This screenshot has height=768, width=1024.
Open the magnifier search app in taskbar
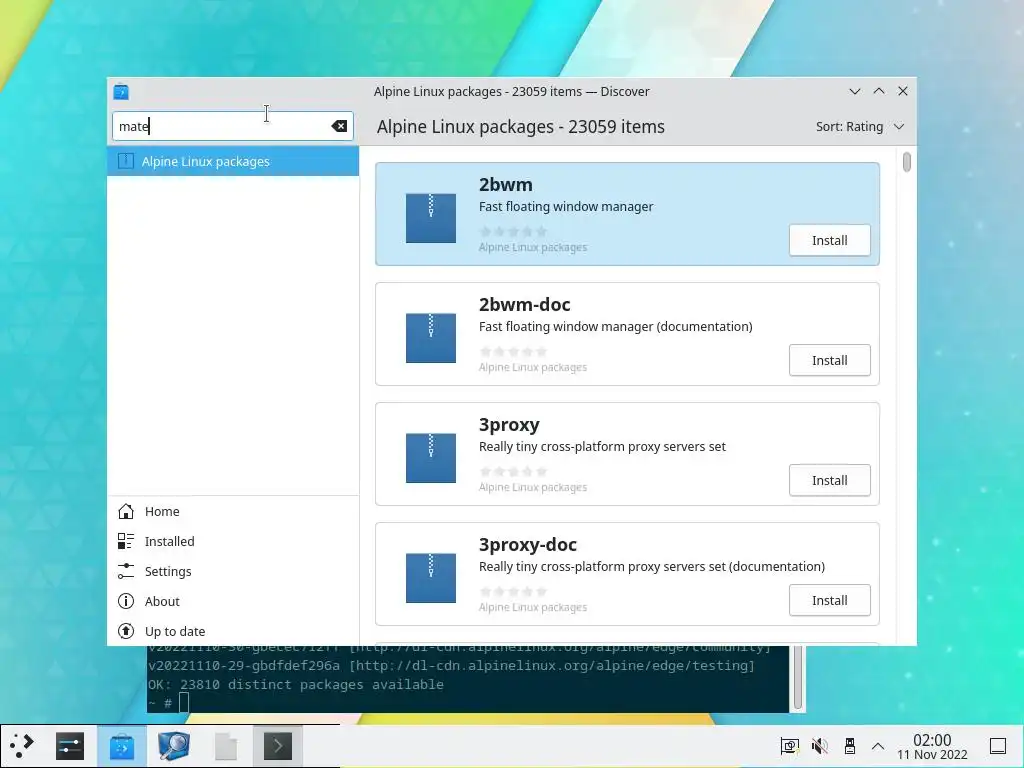[x=174, y=746]
